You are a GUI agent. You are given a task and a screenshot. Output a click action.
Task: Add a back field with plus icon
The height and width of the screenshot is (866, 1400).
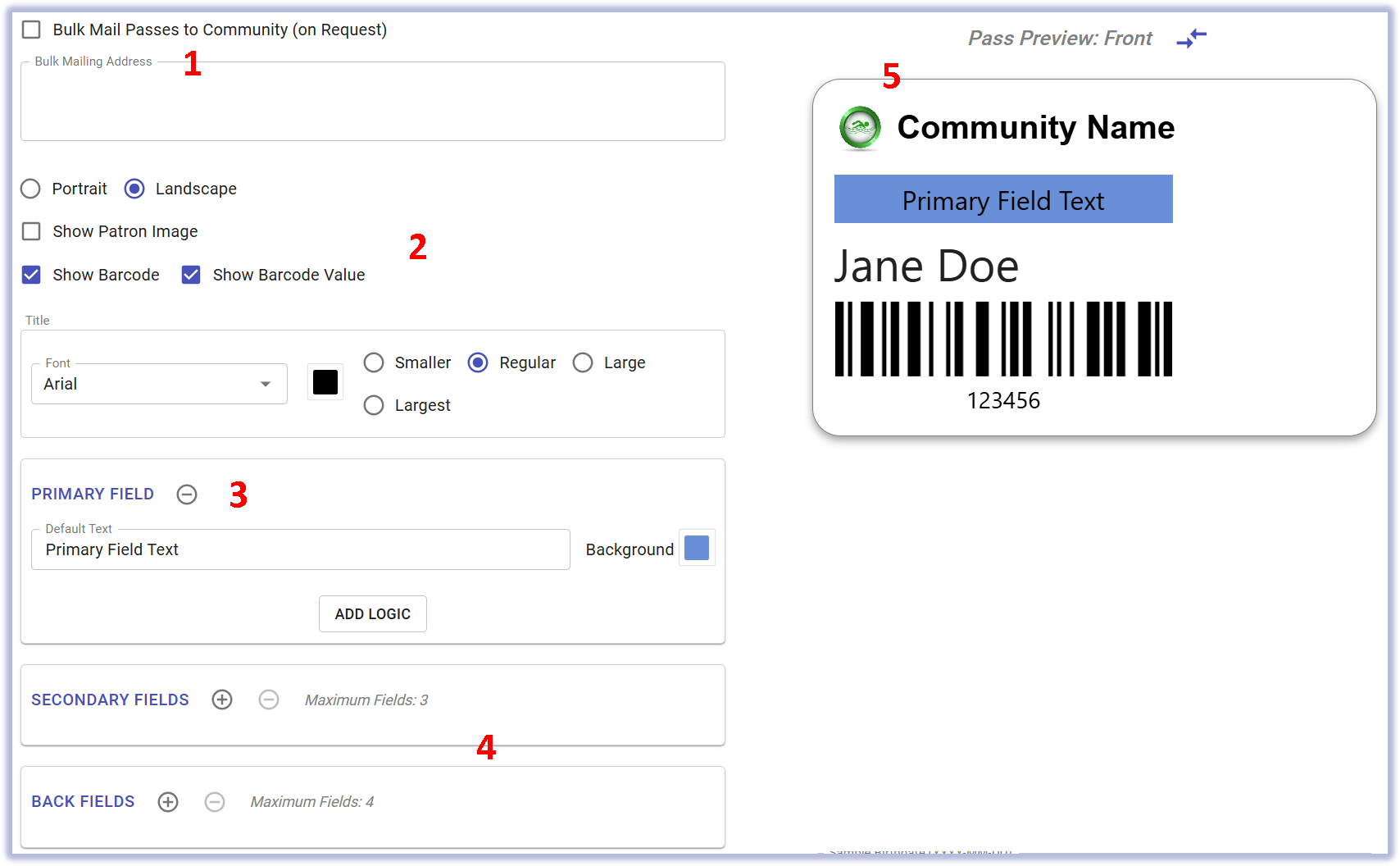point(168,802)
